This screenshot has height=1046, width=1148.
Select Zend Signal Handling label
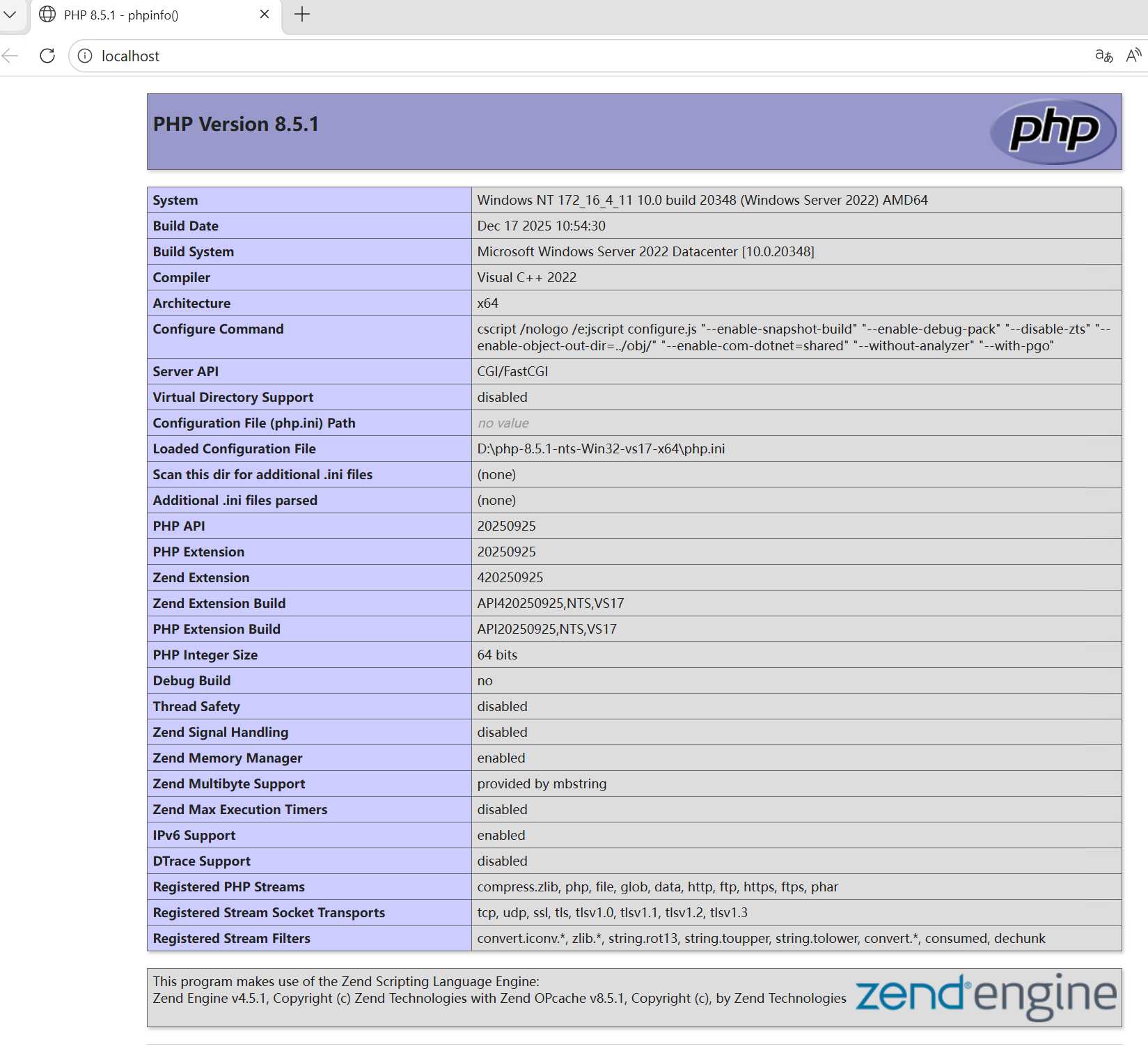click(x=221, y=733)
